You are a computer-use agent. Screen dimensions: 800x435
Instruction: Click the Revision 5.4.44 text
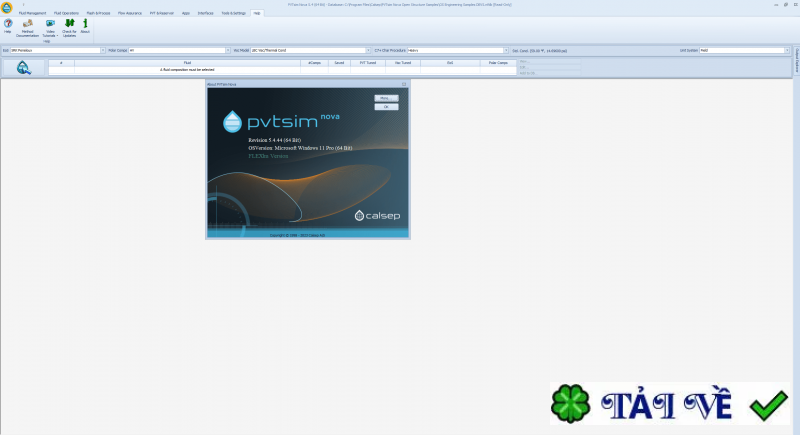coord(274,140)
